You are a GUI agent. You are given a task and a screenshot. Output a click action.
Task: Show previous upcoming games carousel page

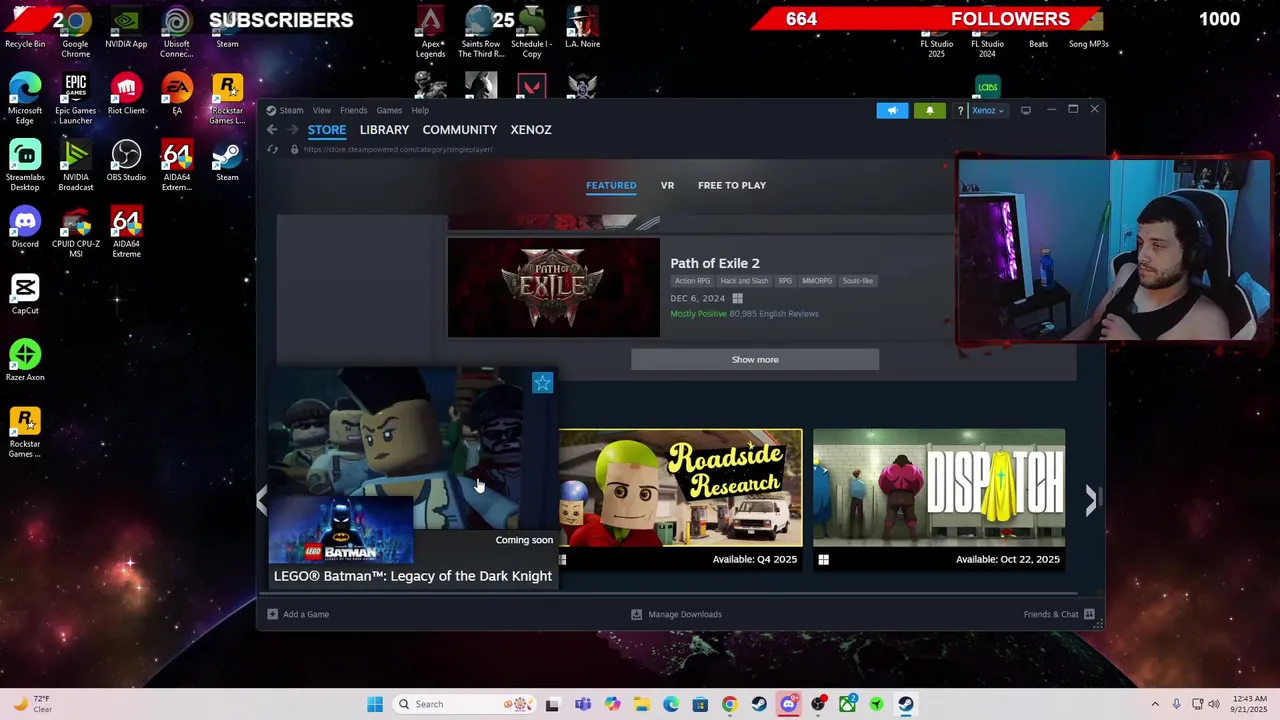[x=262, y=500]
